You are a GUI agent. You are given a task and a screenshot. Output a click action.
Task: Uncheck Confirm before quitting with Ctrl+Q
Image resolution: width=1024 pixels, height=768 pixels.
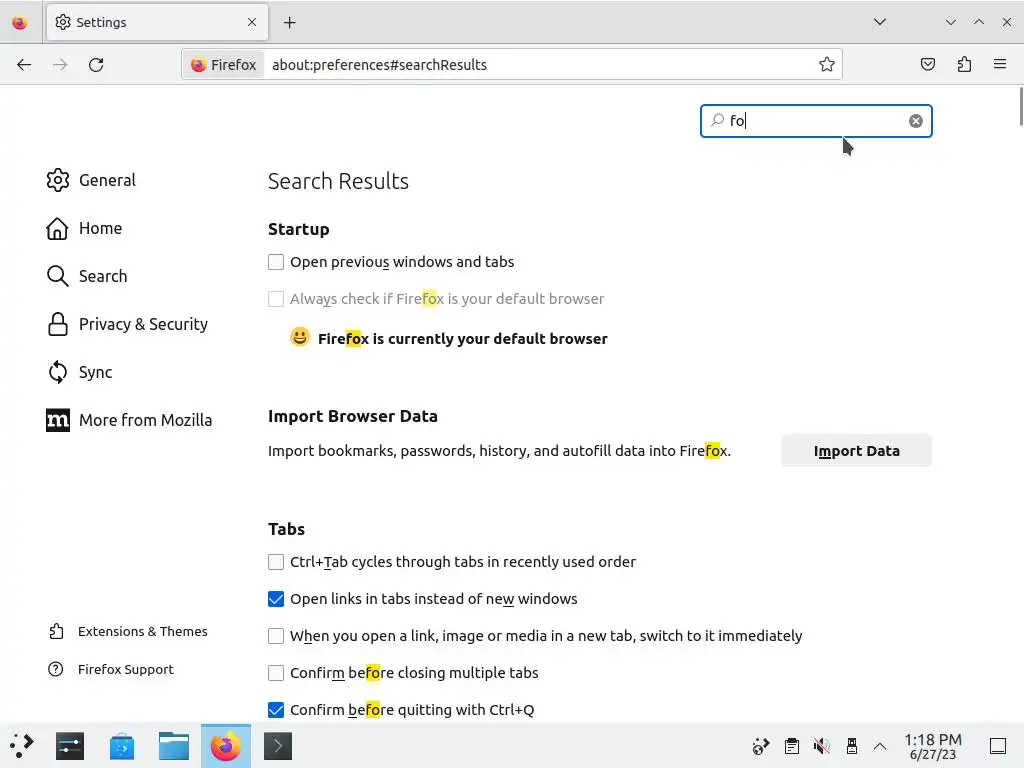276,710
